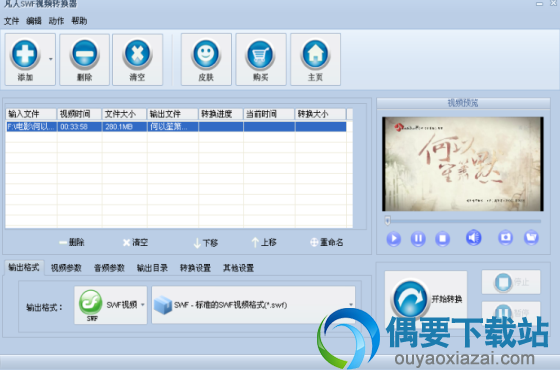
Task: Expand the 添加 button dropdown arrow
Action: (x=51, y=59)
